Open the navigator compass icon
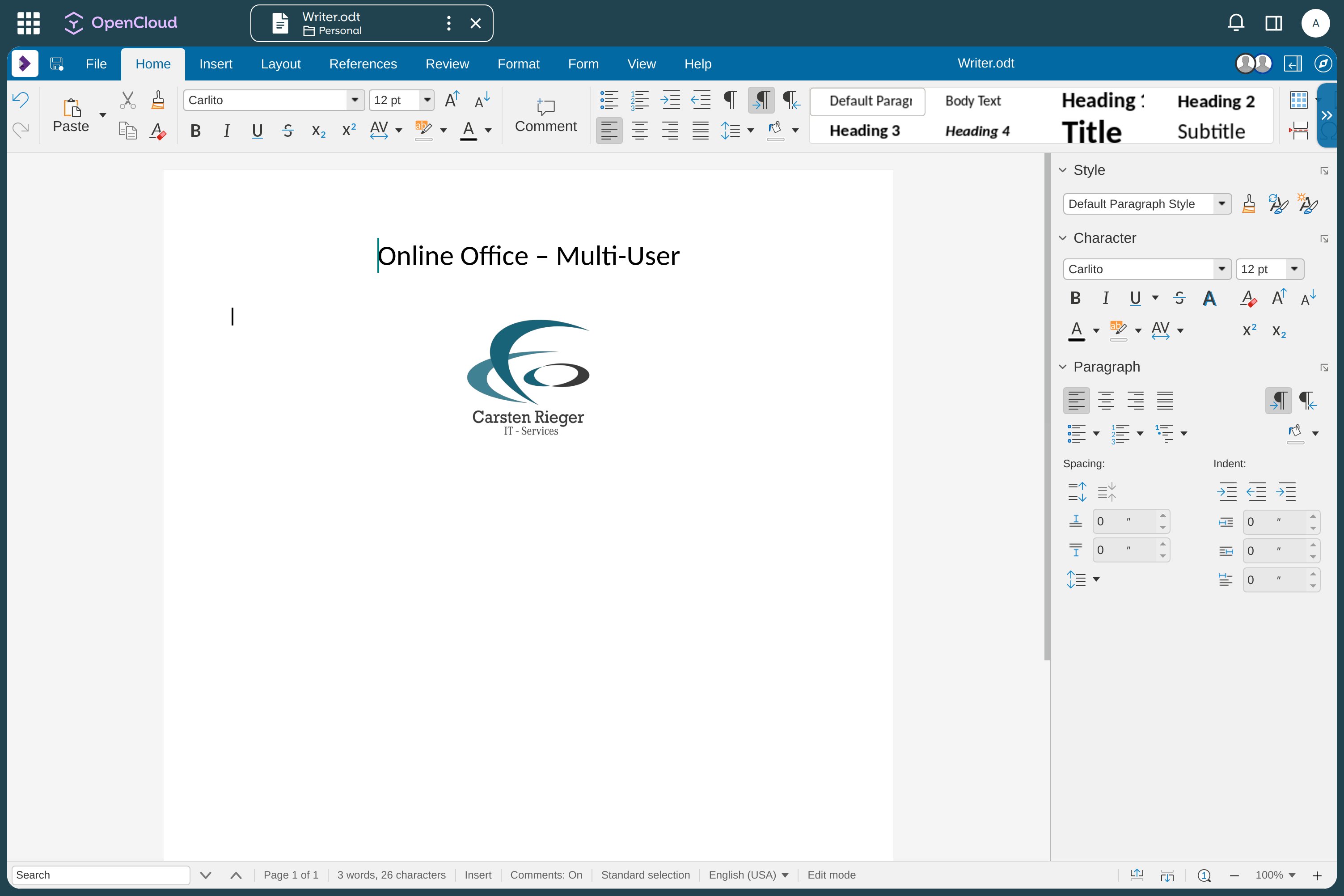 [x=1323, y=63]
